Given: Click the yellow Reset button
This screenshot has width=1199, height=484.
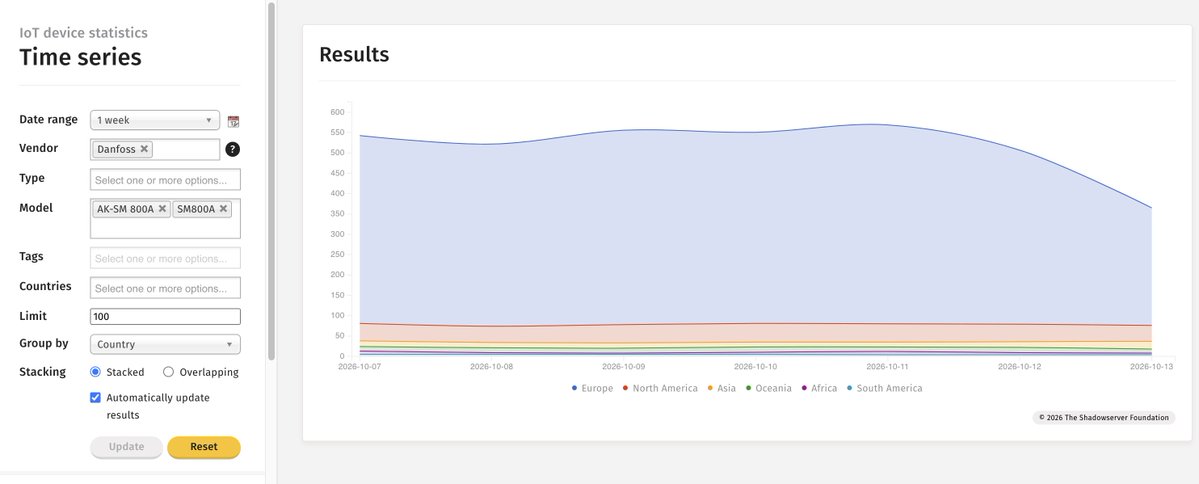Looking at the screenshot, I should pos(204,447).
